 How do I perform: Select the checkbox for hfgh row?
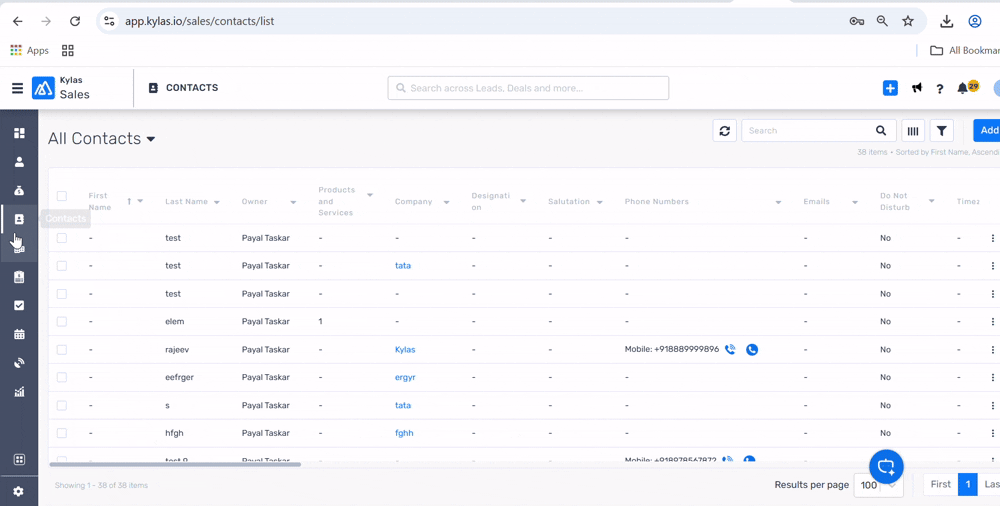(x=62, y=433)
